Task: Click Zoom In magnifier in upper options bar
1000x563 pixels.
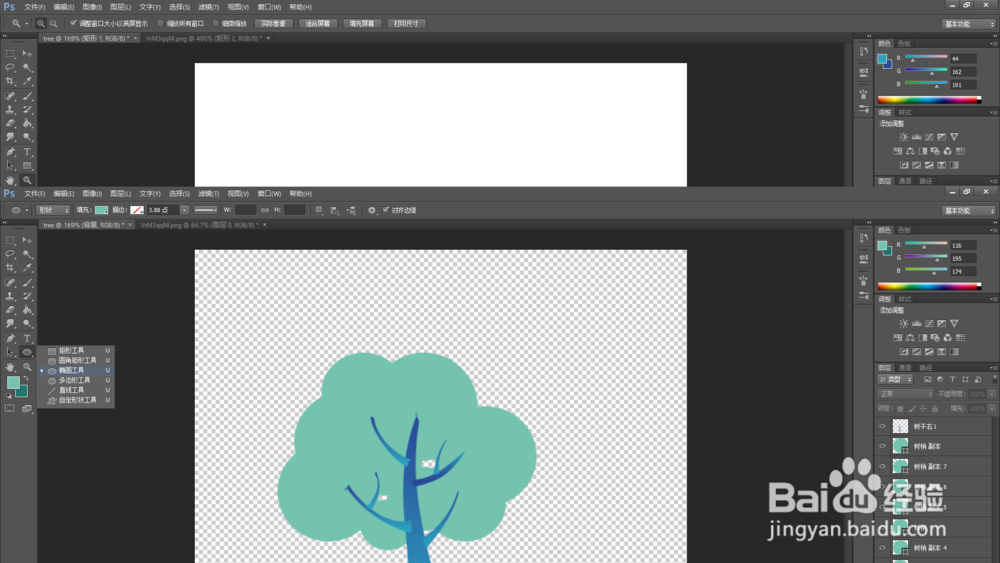Action: (x=41, y=24)
